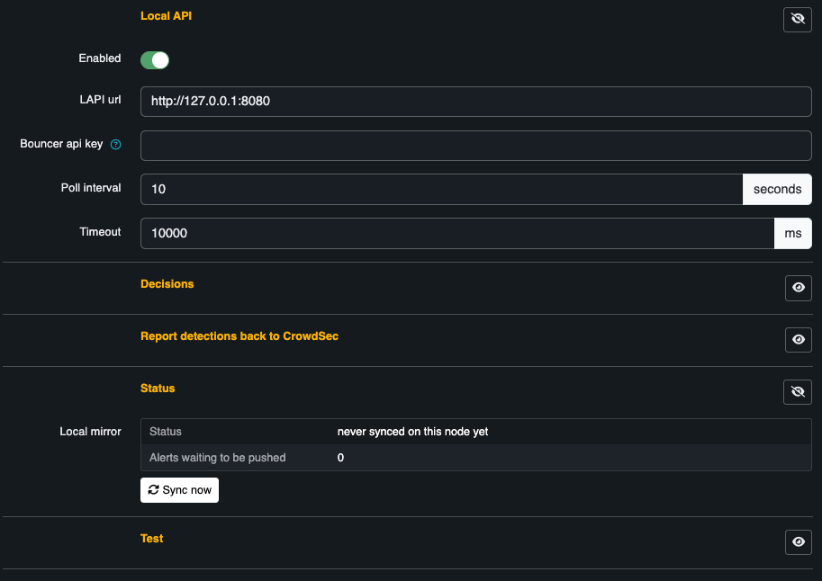Screen dimensions: 822x581
Task: Click the Local mirror label
Action: [x=90, y=432]
